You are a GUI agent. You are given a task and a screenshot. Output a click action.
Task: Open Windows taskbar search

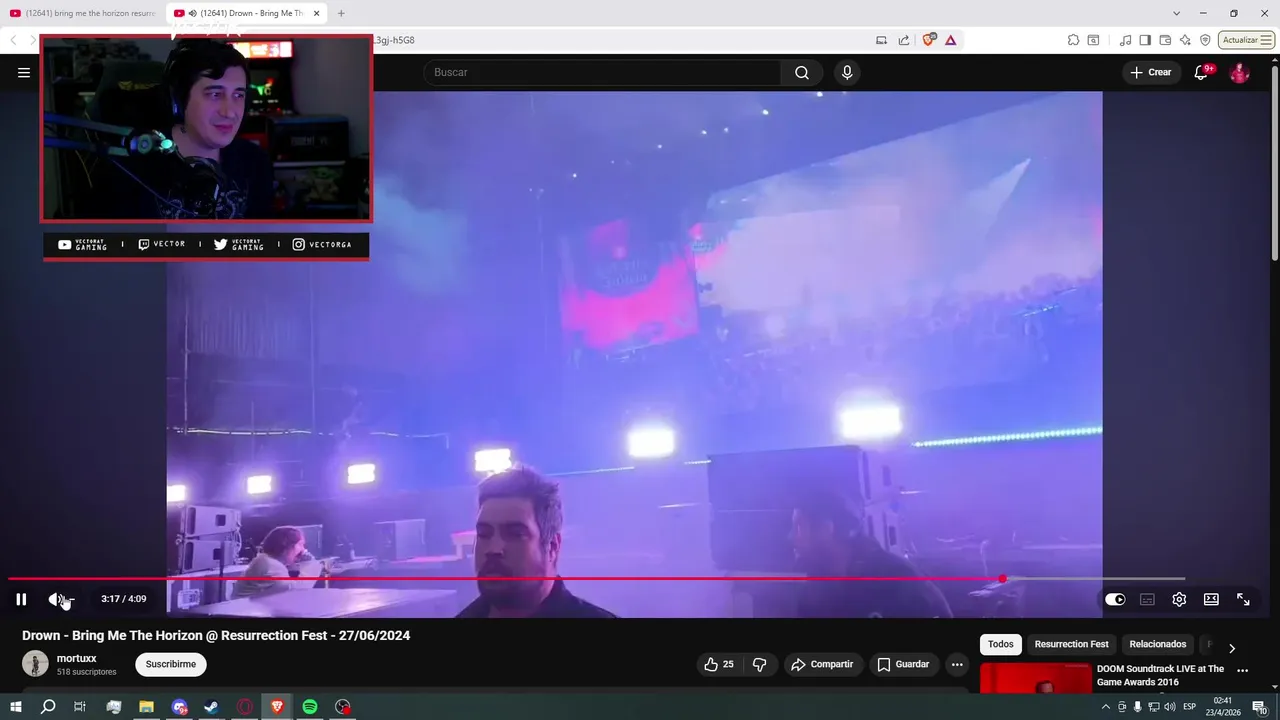48,707
